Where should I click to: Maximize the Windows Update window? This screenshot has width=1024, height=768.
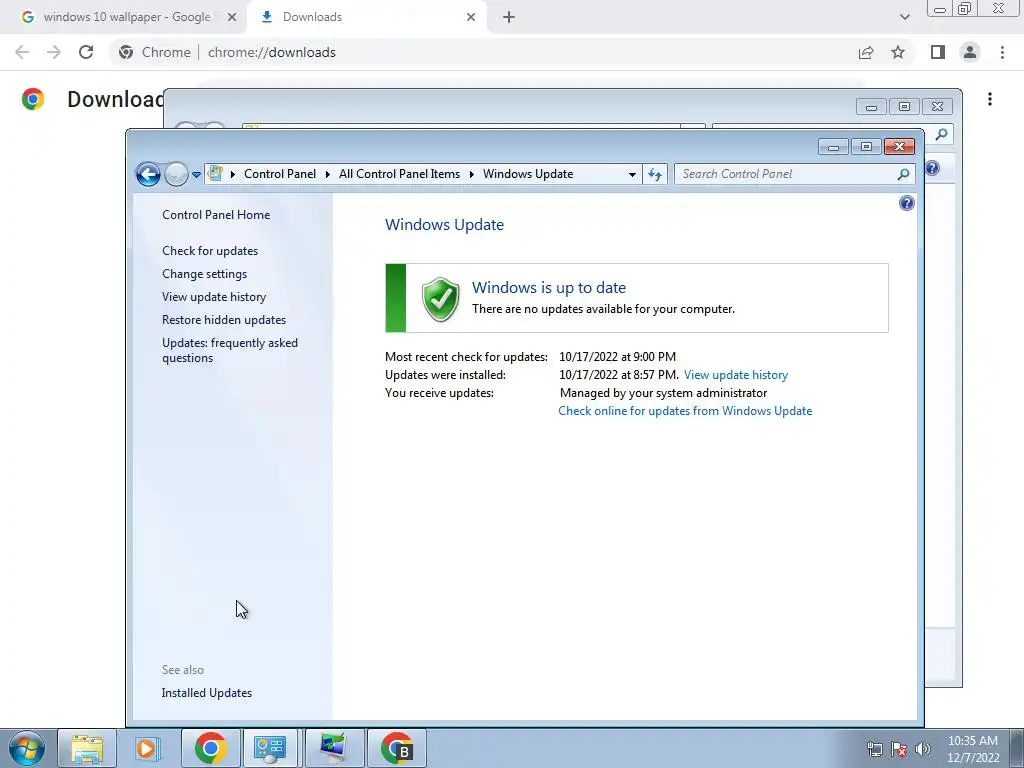click(866, 147)
